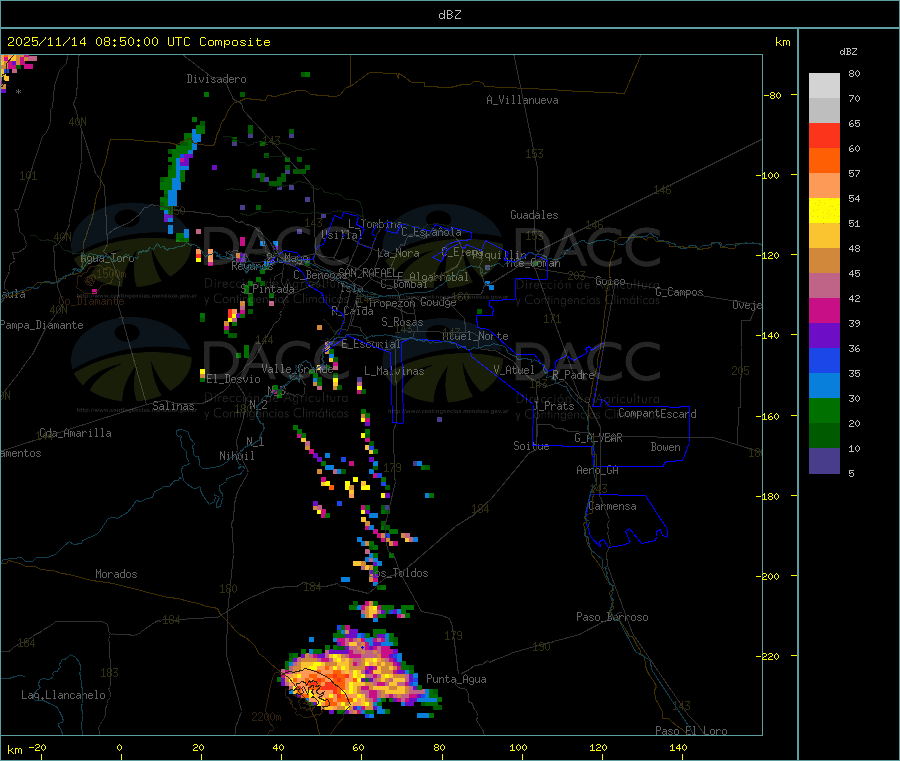Screen dimensions: 900x761
Task: Click the purple 36-39 dBZ legend swatch
Action: click(x=824, y=335)
